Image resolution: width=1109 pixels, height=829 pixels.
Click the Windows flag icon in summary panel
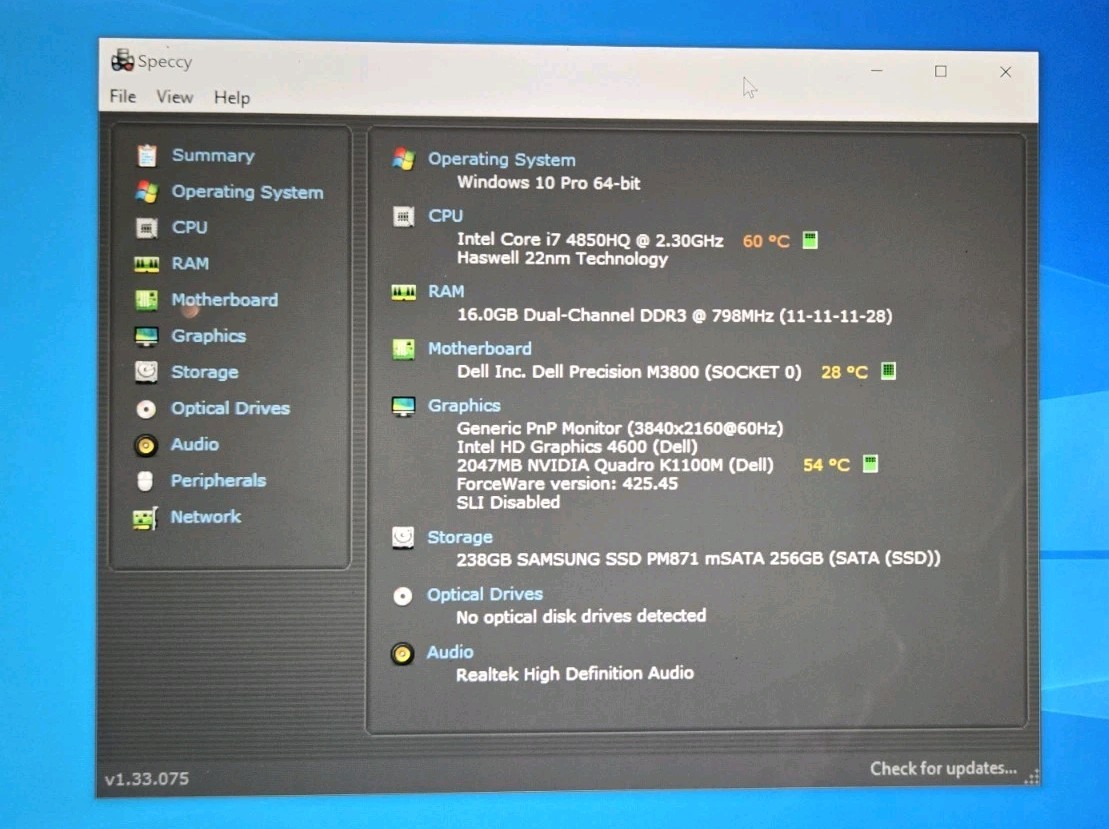(403, 158)
